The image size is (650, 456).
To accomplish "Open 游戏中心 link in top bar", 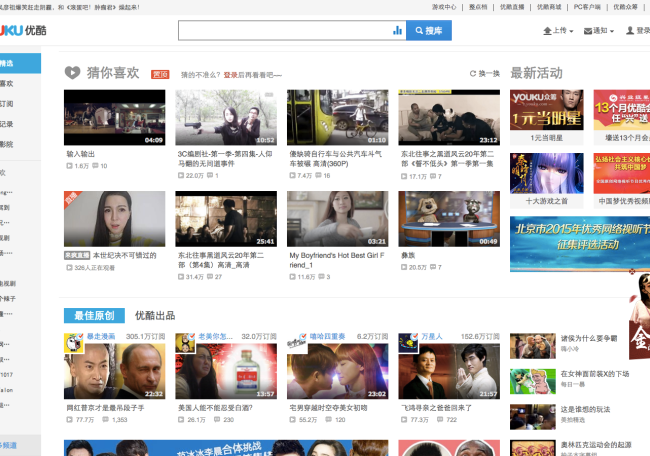I will pyautogui.click(x=444, y=6).
